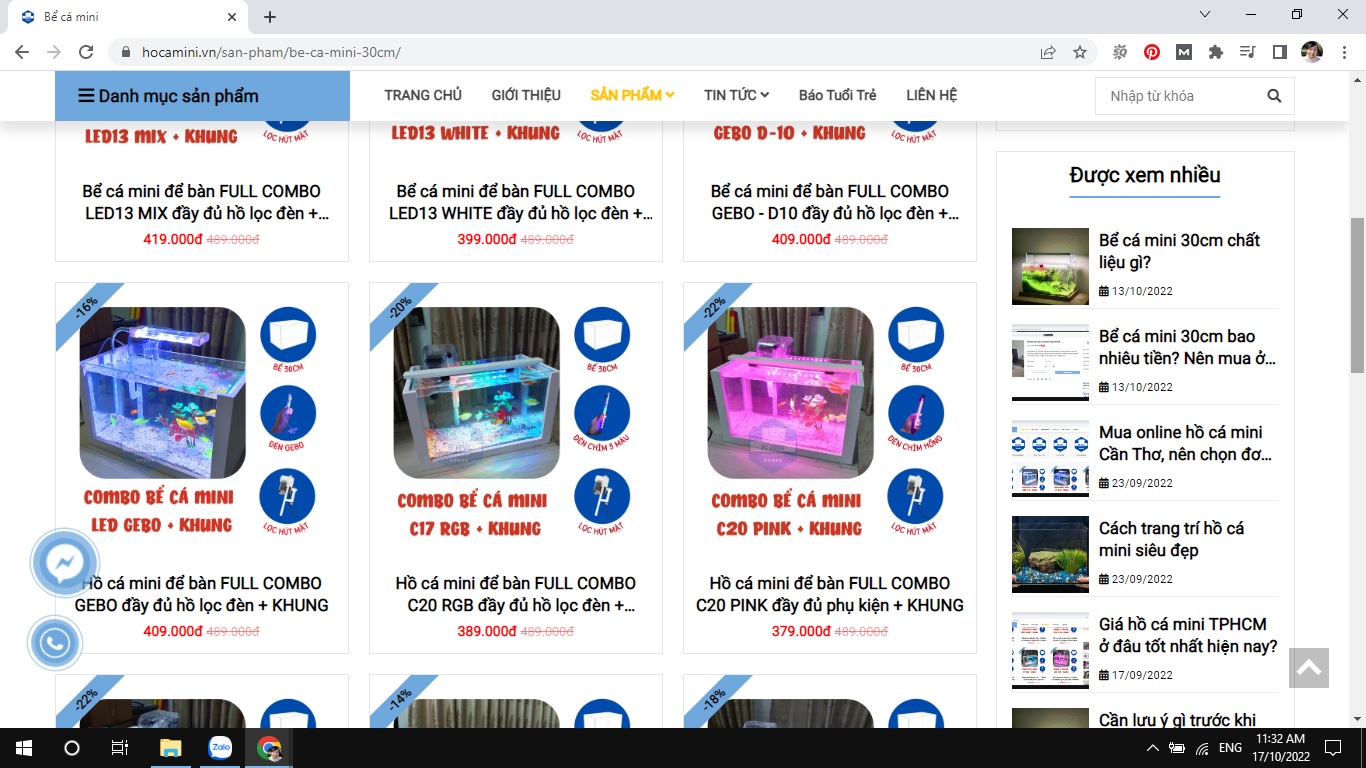Click the 379.000đ price text
This screenshot has width=1366, height=768.
pos(800,631)
